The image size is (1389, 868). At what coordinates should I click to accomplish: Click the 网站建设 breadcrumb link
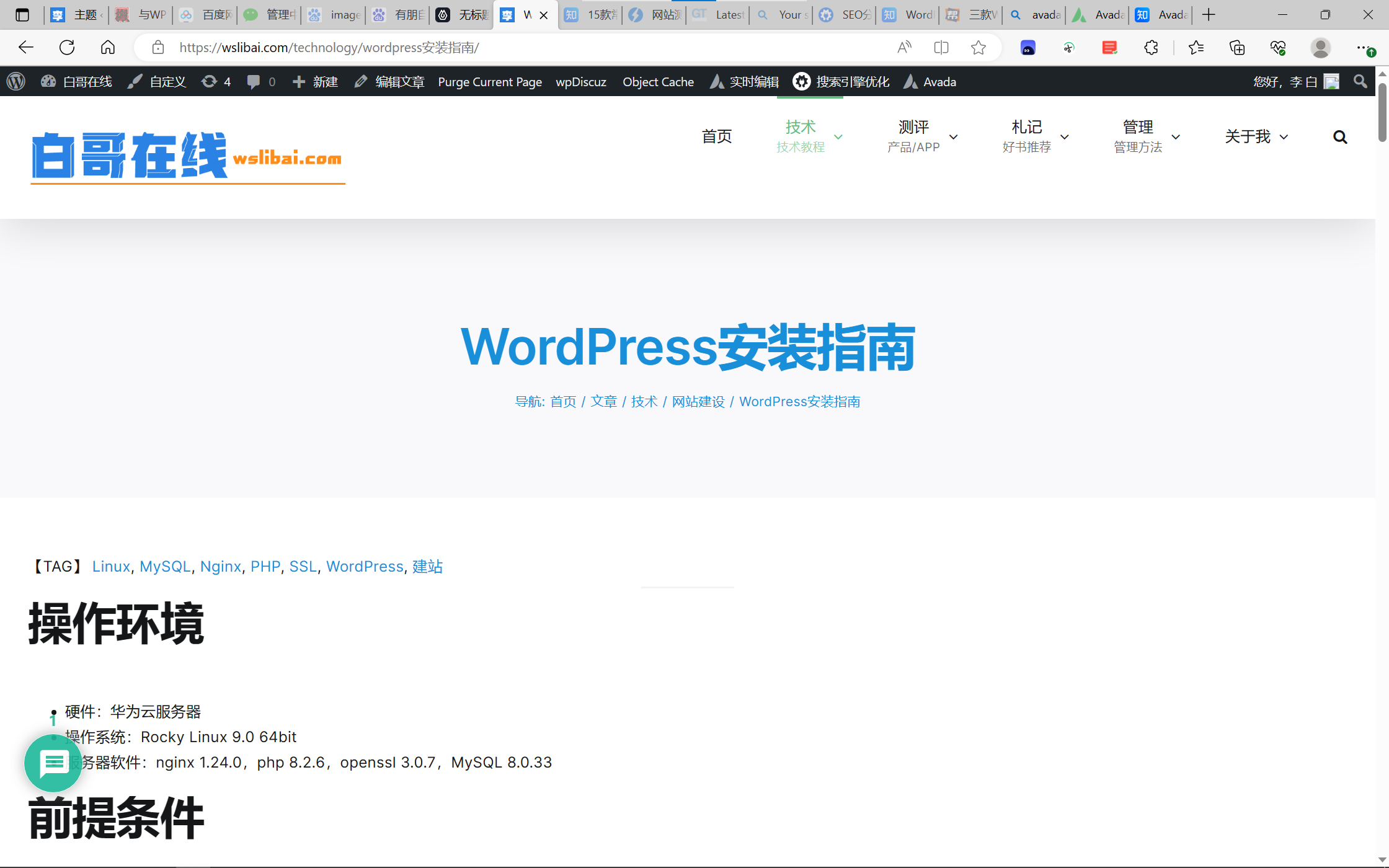click(x=698, y=402)
